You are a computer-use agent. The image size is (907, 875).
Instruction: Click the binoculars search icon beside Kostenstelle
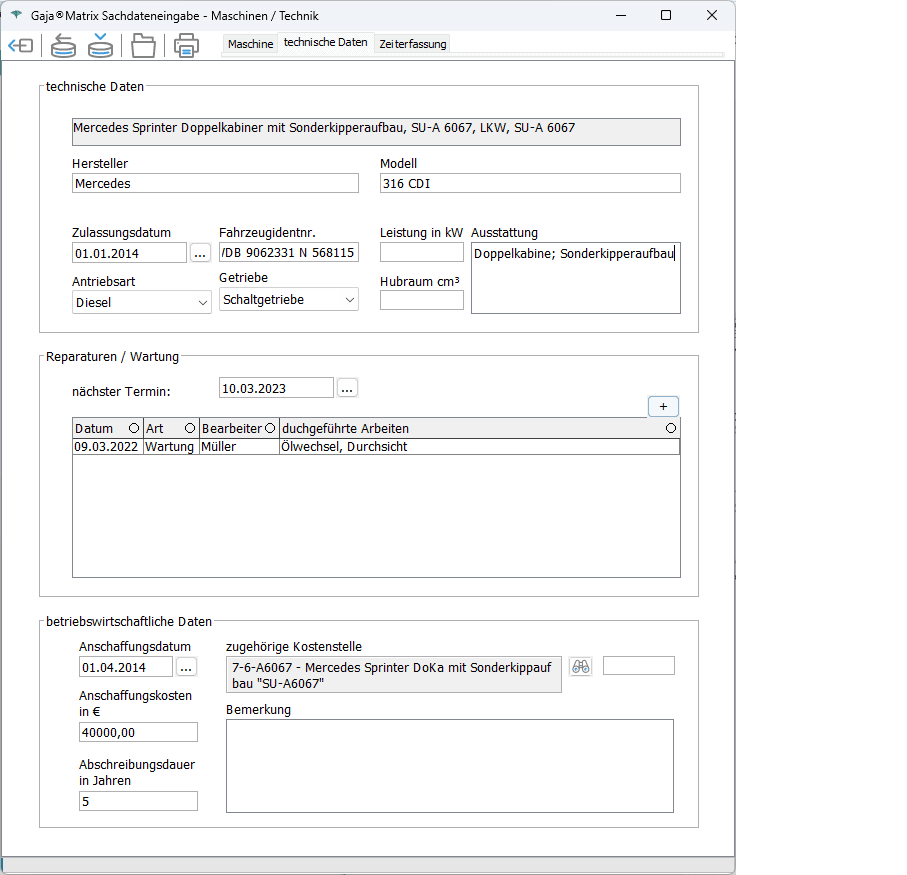click(x=580, y=667)
